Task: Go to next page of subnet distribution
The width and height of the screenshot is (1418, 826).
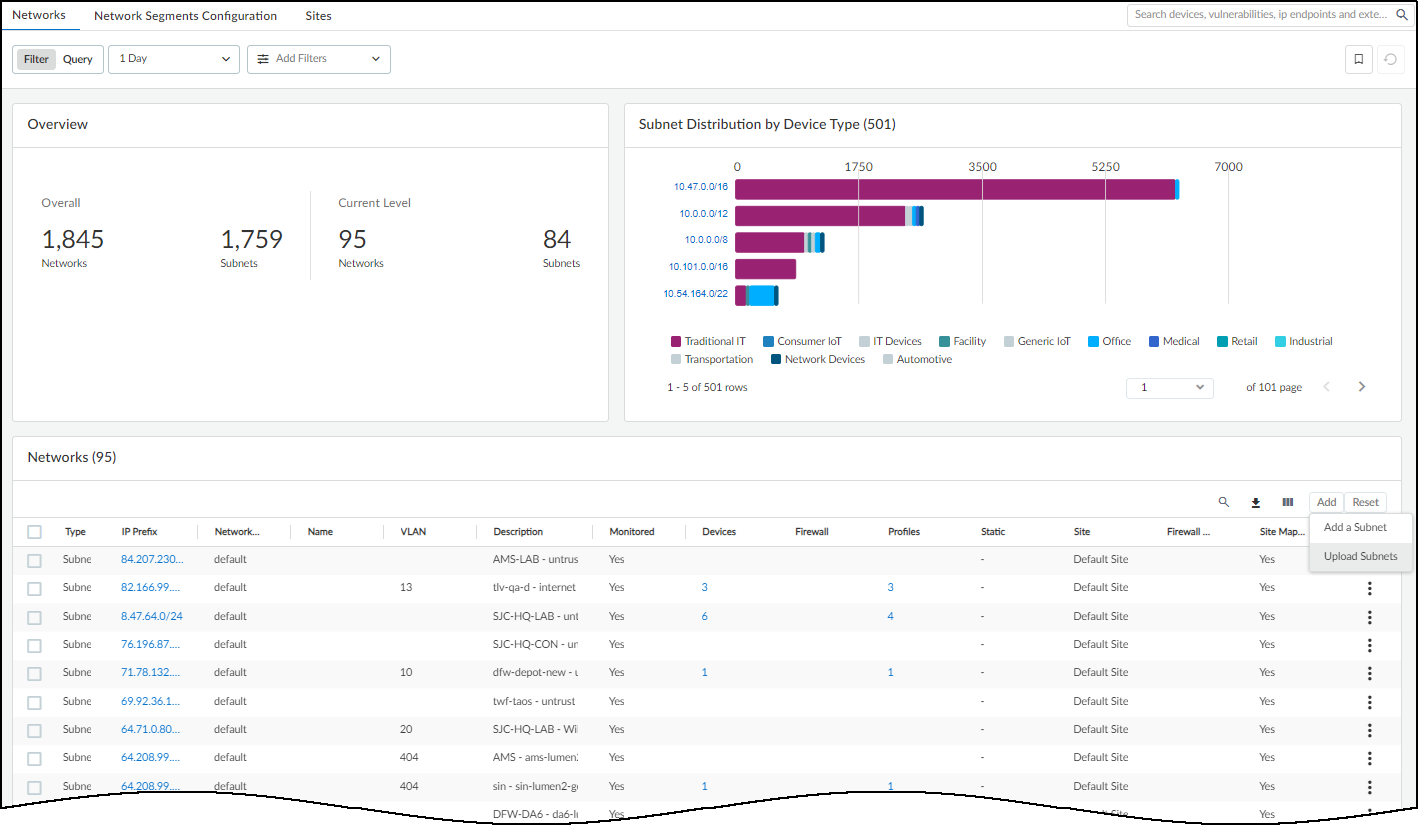Action: coord(1361,387)
